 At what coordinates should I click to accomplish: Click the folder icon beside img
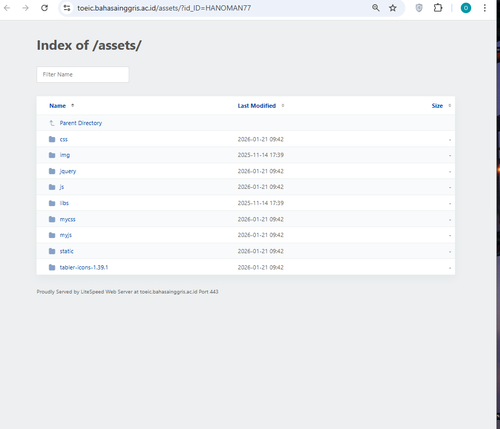[52, 155]
